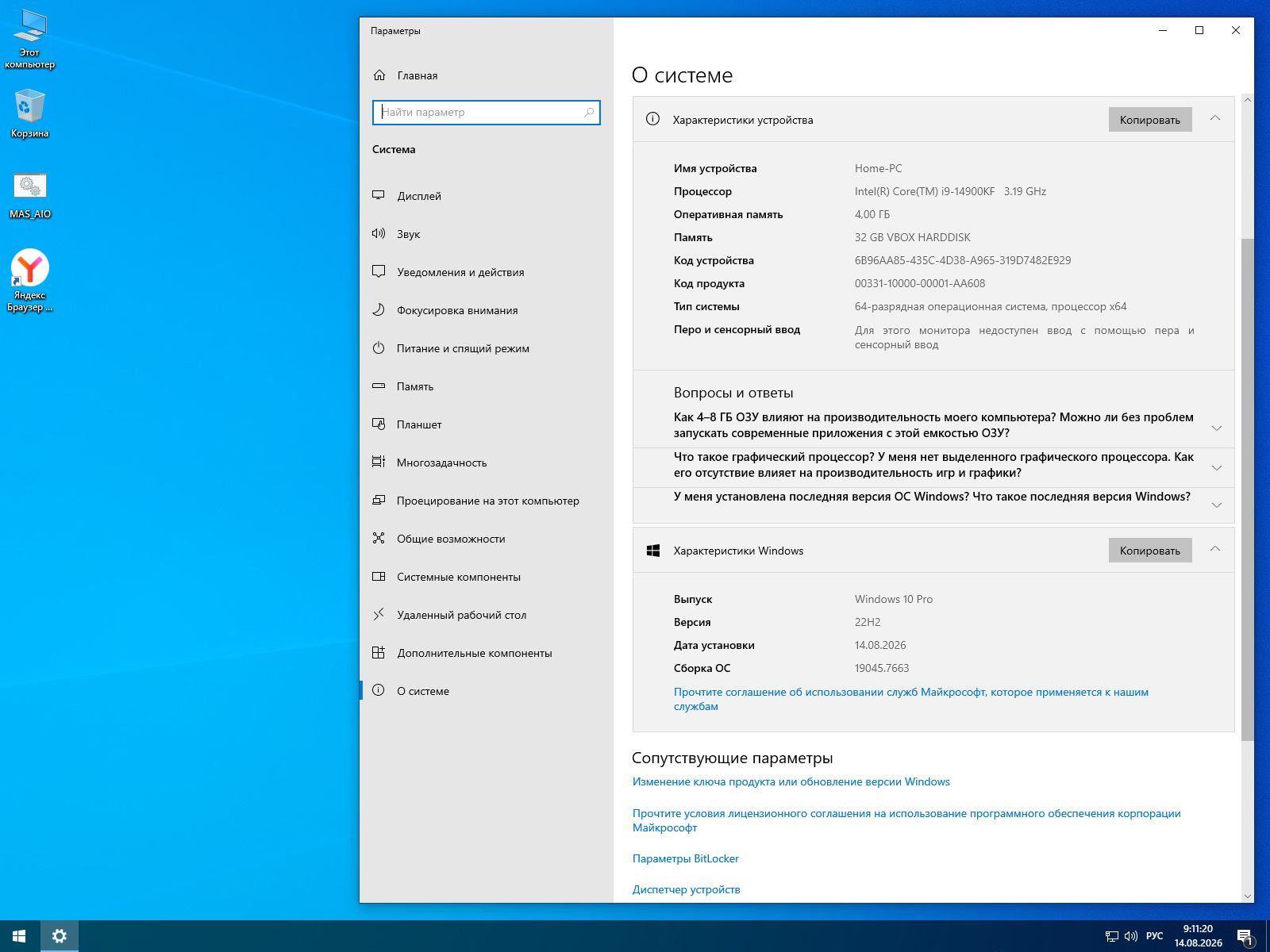Click the multitasking icon beside Многозадачность
The image size is (1270, 952).
pos(379,462)
